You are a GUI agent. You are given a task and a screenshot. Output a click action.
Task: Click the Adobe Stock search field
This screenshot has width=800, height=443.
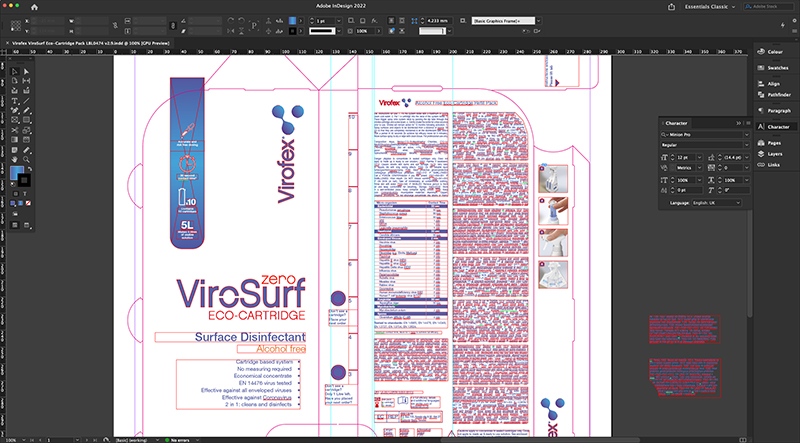tap(768, 7)
